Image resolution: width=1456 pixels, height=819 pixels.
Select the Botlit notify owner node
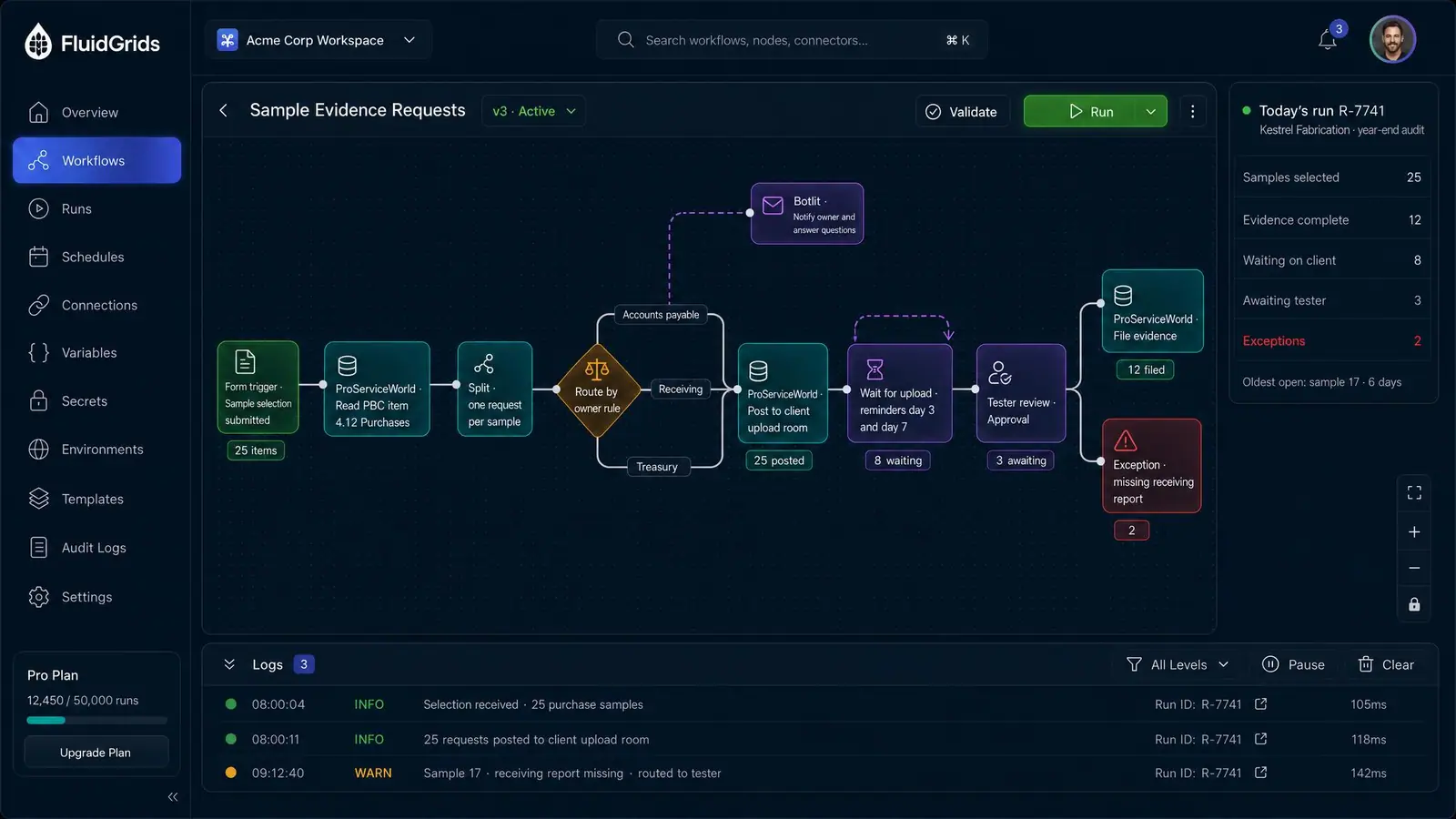[807, 213]
